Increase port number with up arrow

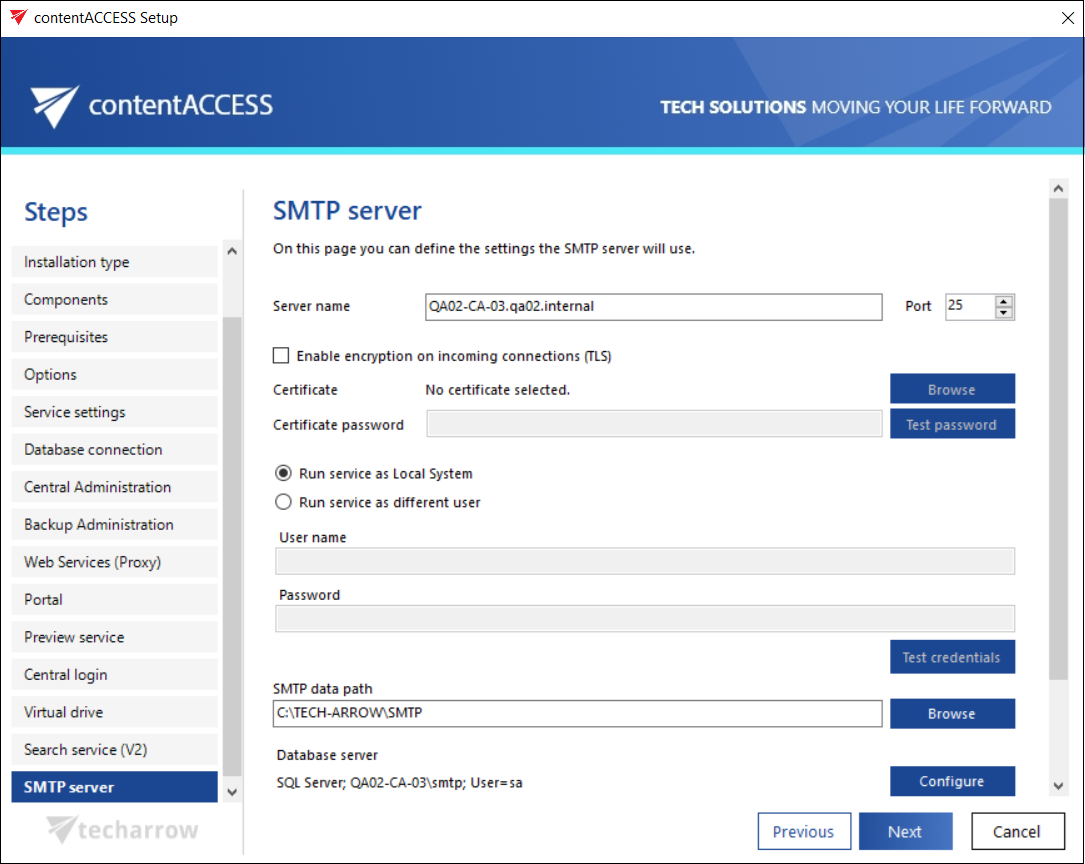coord(1004,301)
